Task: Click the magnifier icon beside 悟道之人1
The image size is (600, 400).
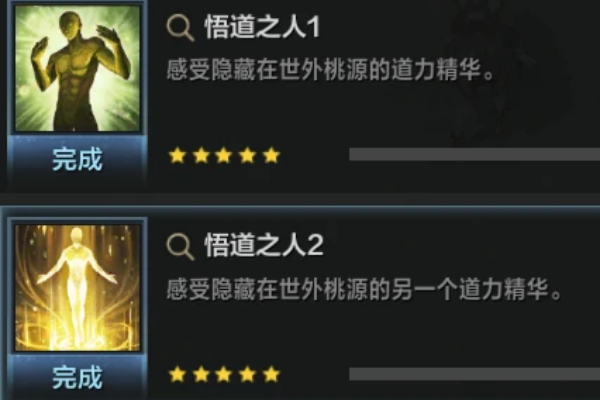Action: (180, 28)
